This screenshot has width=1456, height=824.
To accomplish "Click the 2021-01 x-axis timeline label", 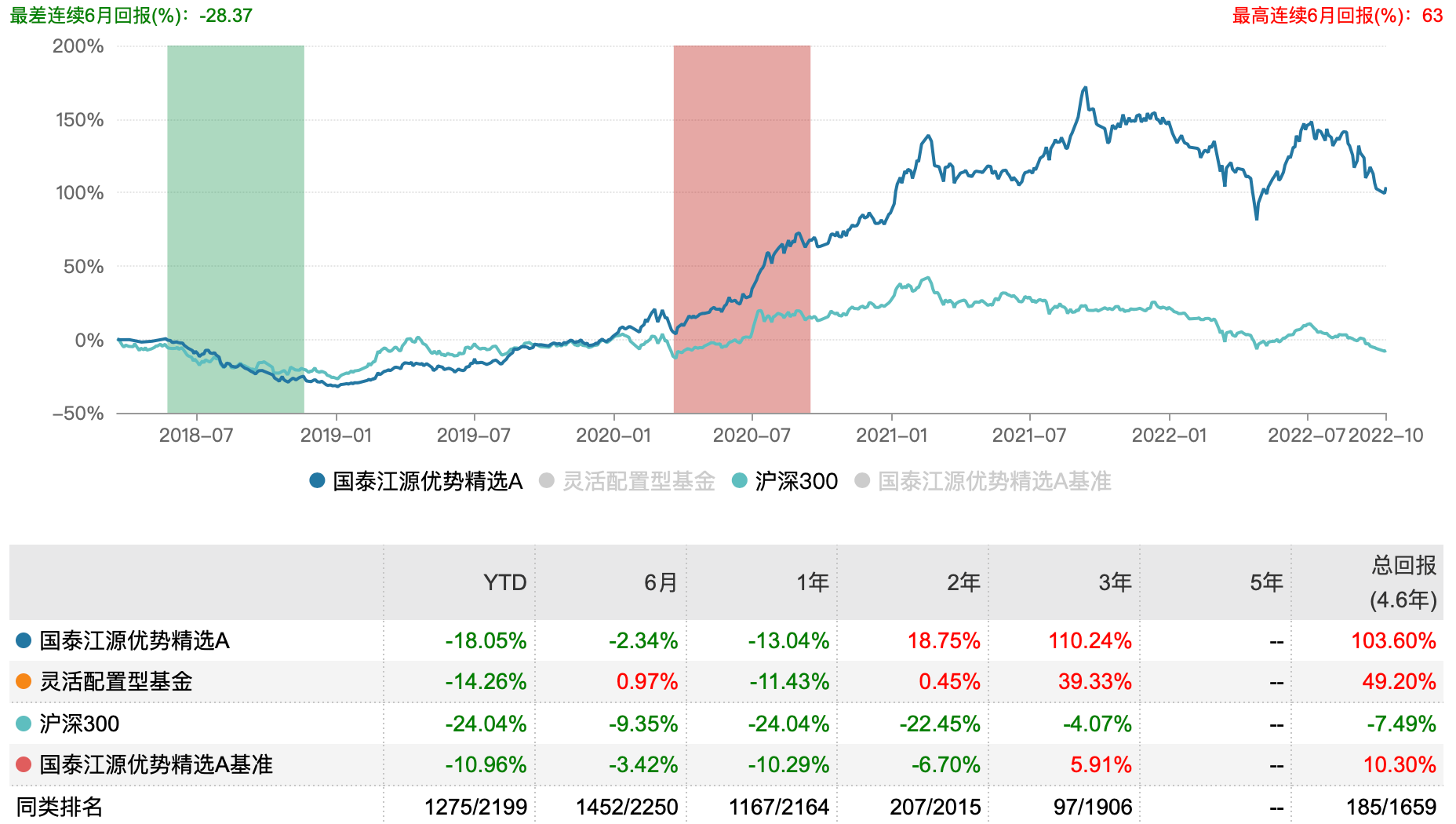I will coord(891,436).
